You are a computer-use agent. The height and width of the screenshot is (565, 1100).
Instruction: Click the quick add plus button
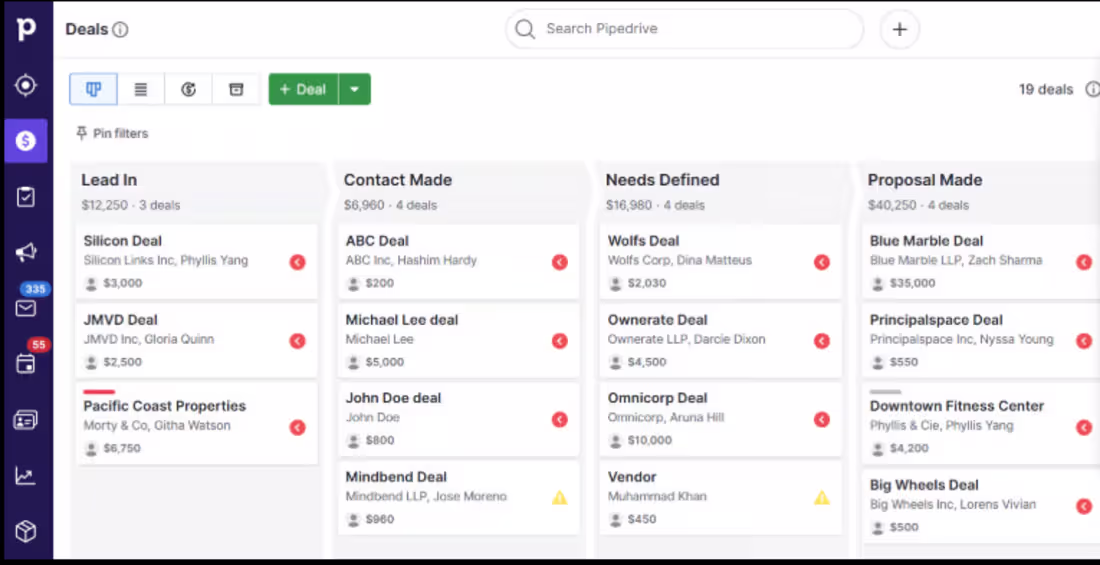899,29
